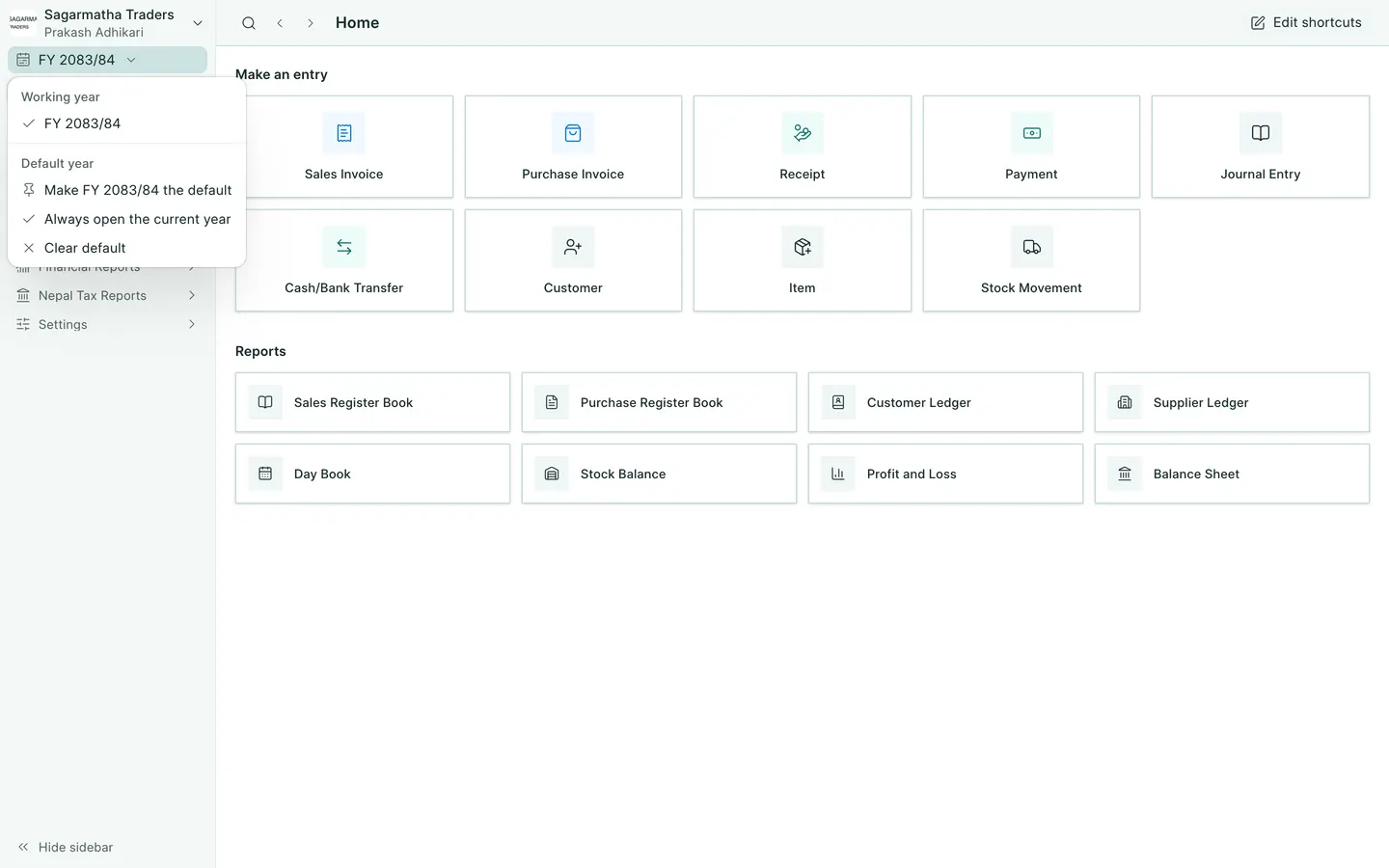Open the Purchase Register Book card
The width and height of the screenshot is (1389, 868).
click(659, 402)
